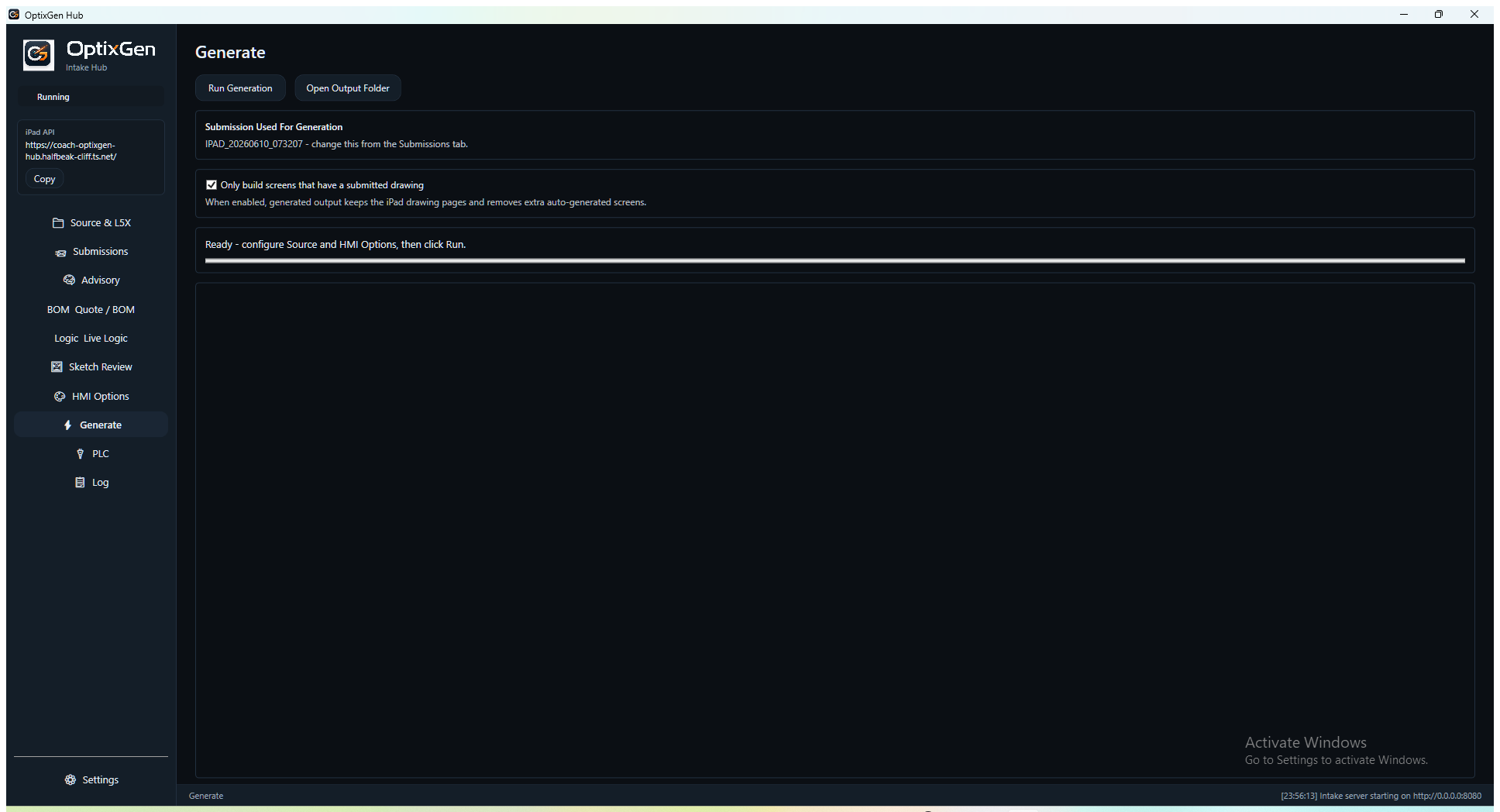Select the Generate nav item
This screenshot has height=812, width=1500.
pos(91,425)
